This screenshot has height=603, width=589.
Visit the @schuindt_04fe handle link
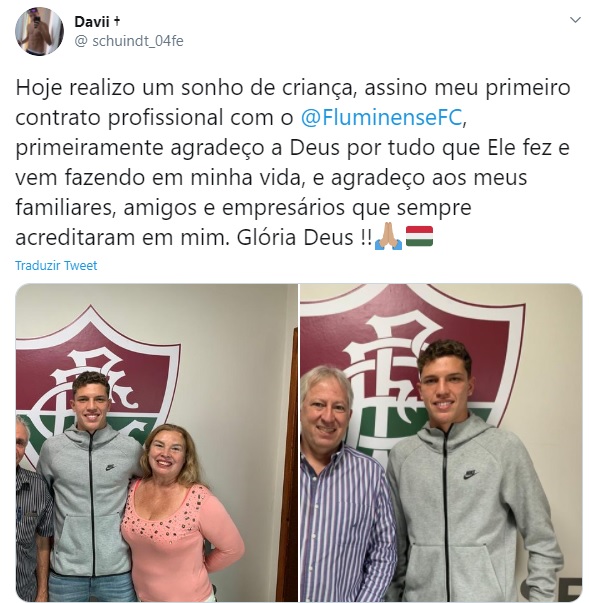point(129,41)
